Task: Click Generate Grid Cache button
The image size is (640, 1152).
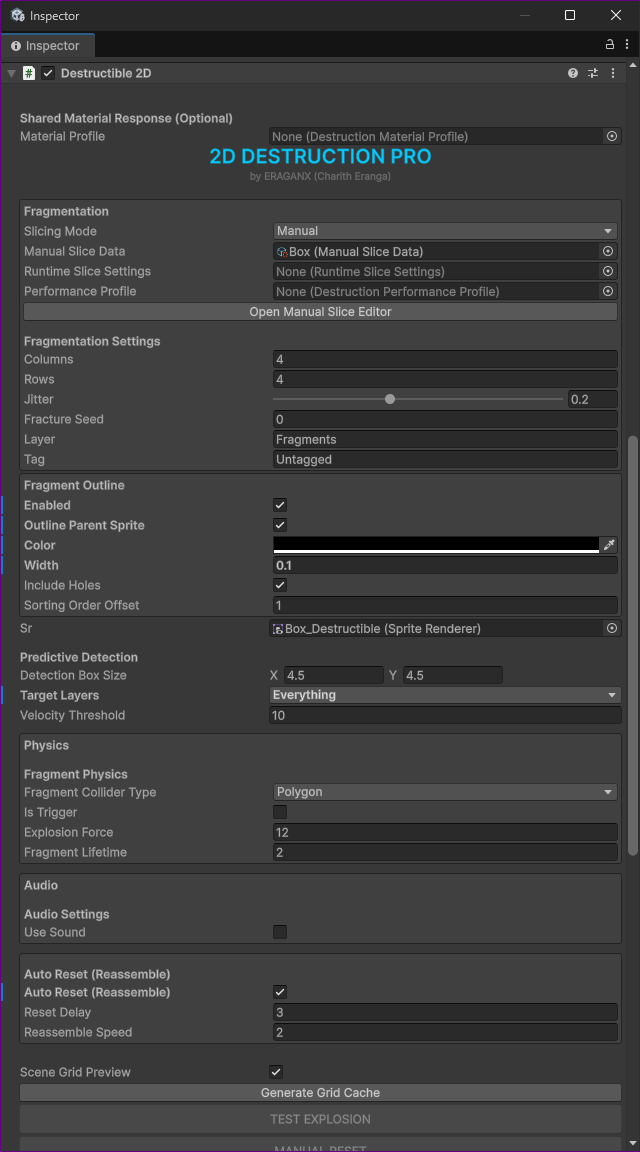Action: pyautogui.click(x=320, y=1092)
